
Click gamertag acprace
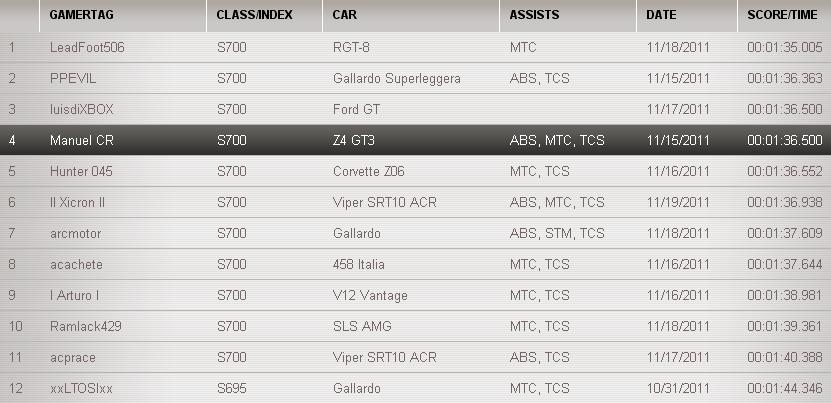[72, 357]
